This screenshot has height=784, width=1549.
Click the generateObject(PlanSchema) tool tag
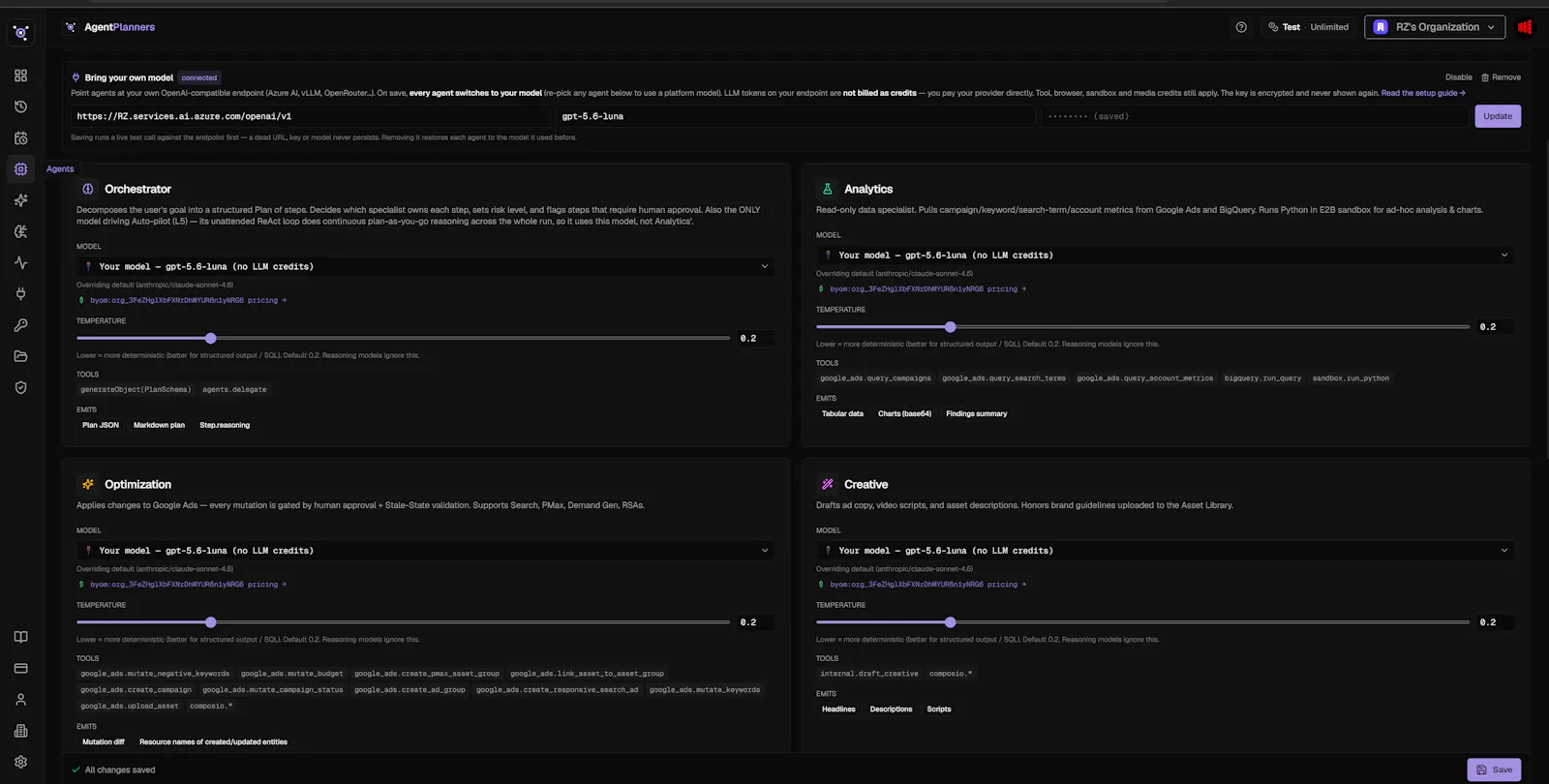point(136,389)
